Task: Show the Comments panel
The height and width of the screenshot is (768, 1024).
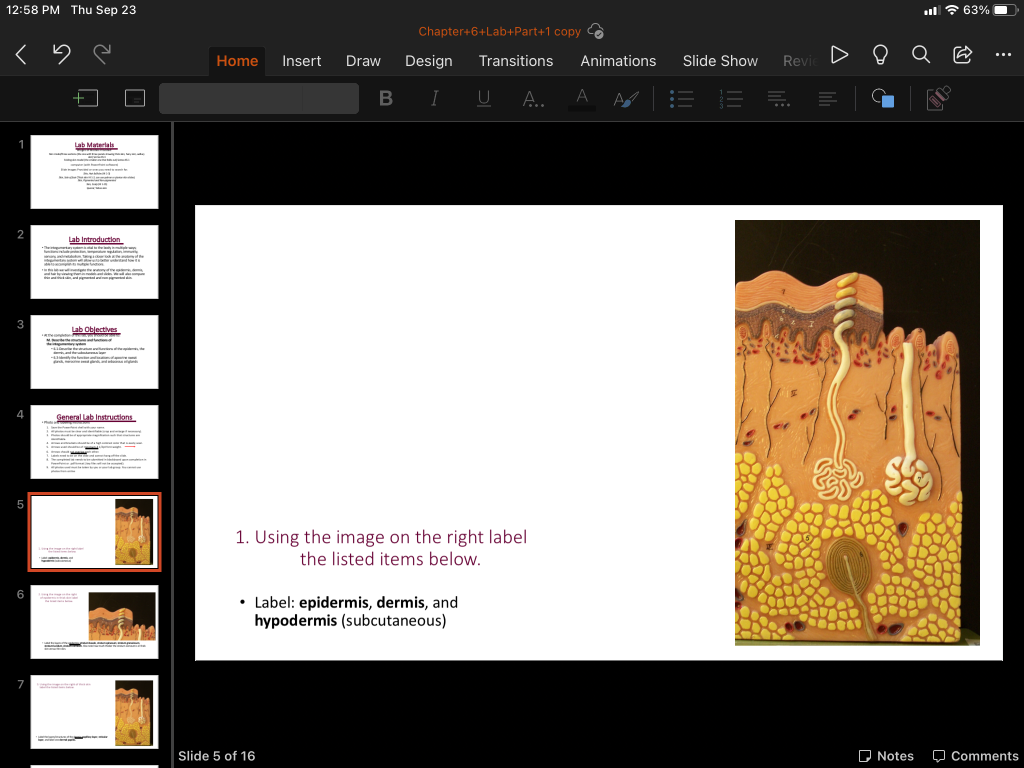Action: point(975,756)
